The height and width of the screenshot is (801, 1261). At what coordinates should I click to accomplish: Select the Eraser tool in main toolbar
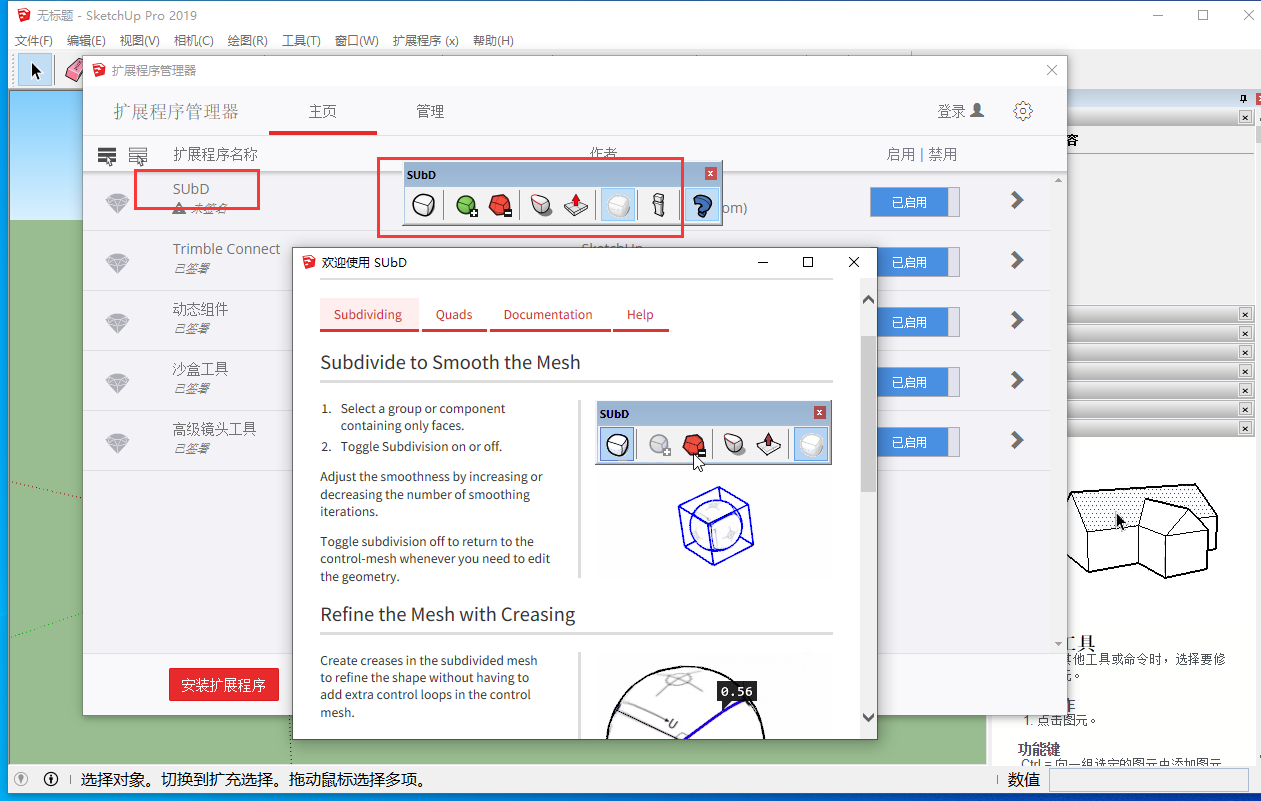point(73,70)
